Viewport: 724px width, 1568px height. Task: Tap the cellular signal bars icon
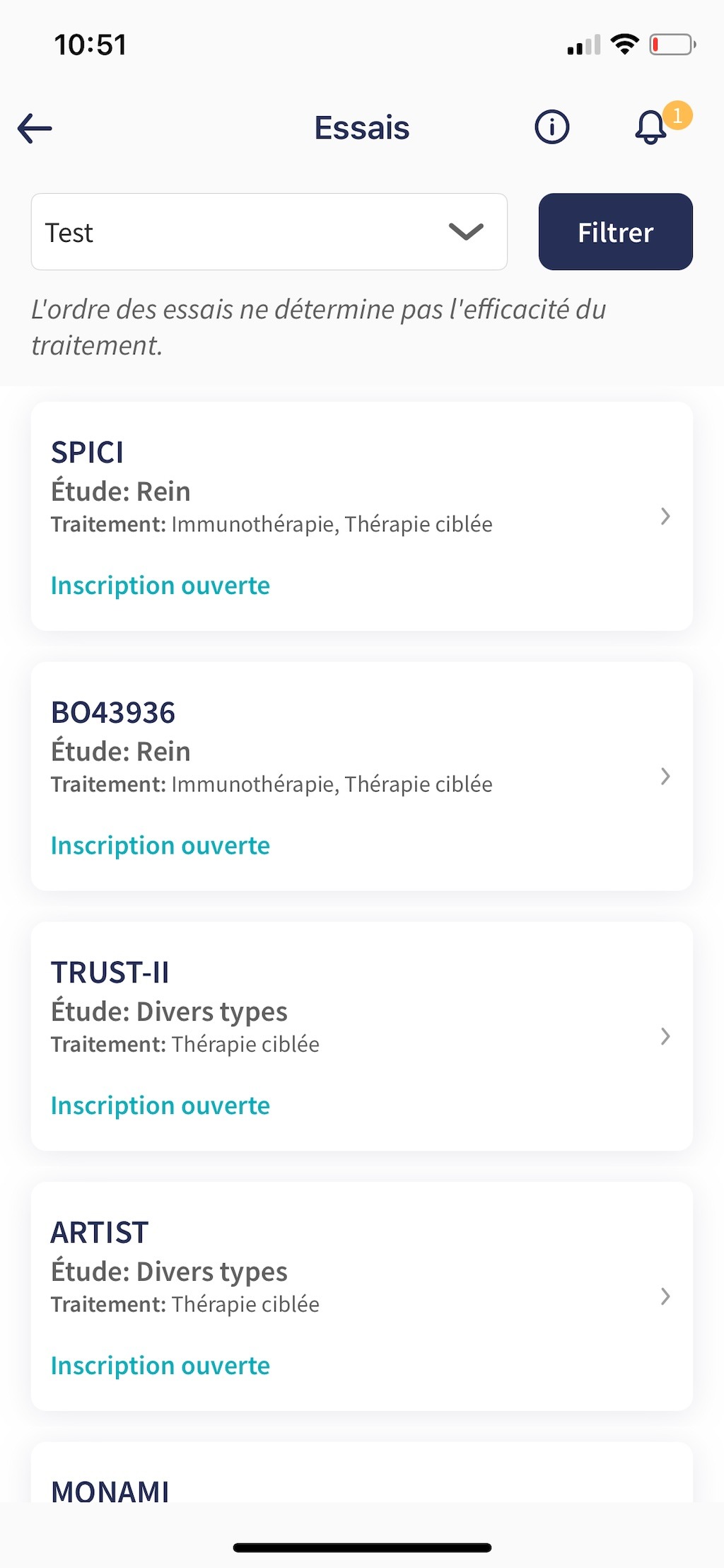583,45
